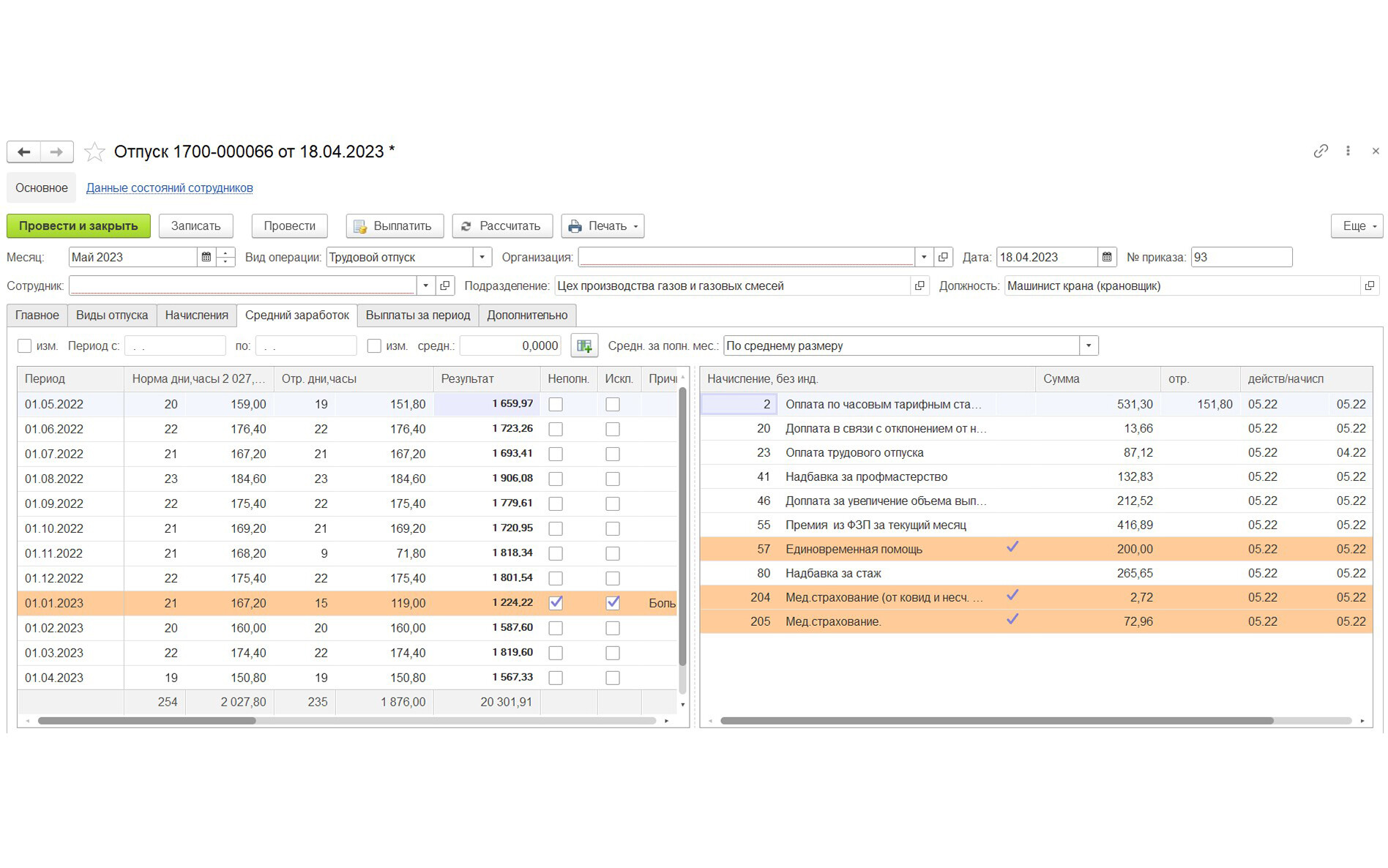The image size is (1388, 868).
Task: Open Подразделение record with open icon
Action: click(x=919, y=286)
